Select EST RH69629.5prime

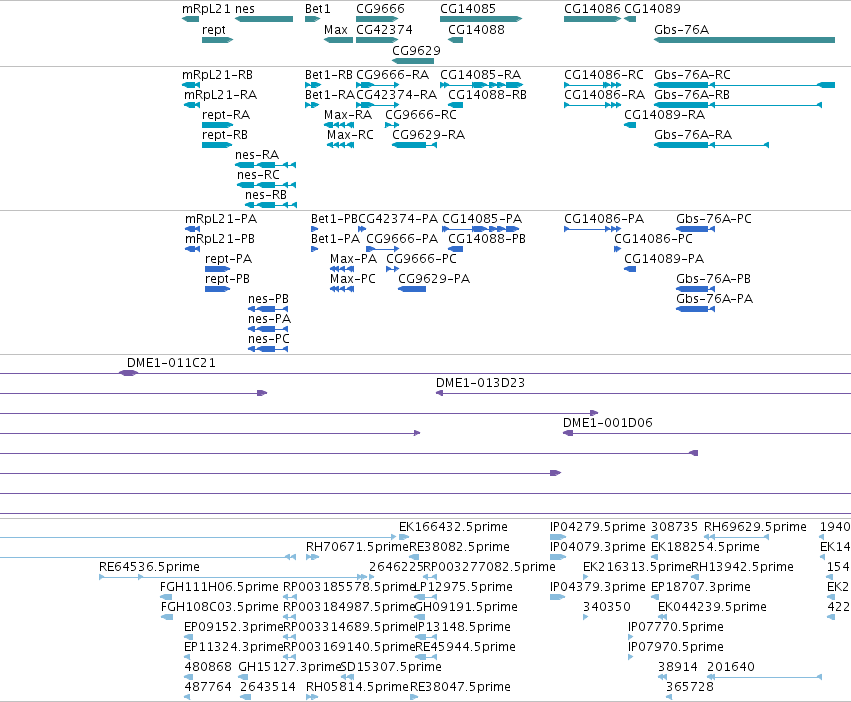(755, 527)
